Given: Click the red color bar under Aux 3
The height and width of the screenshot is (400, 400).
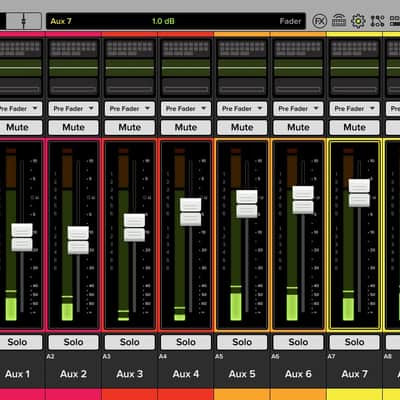Looking at the screenshot, I should tap(130, 394).
